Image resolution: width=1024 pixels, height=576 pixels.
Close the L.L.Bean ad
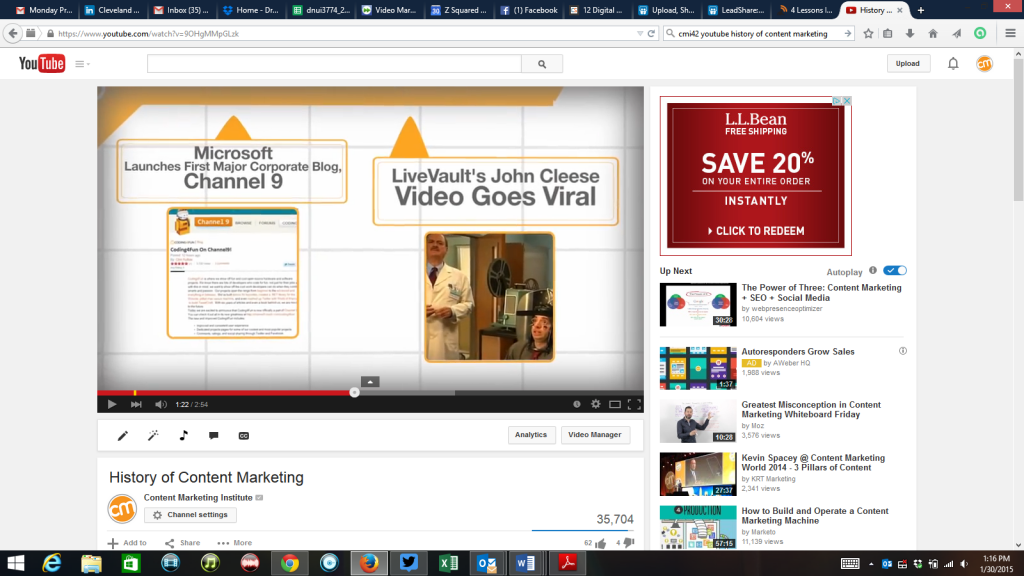click(847, 101)
